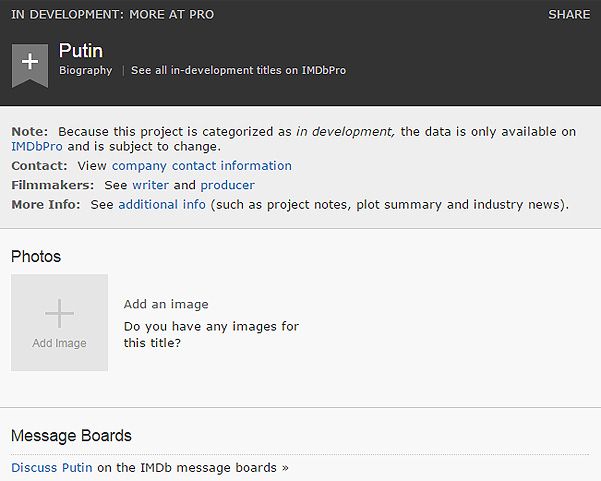601x481 pixels.
Task: Click the italic 'in development' text
Action: [345, 132]
